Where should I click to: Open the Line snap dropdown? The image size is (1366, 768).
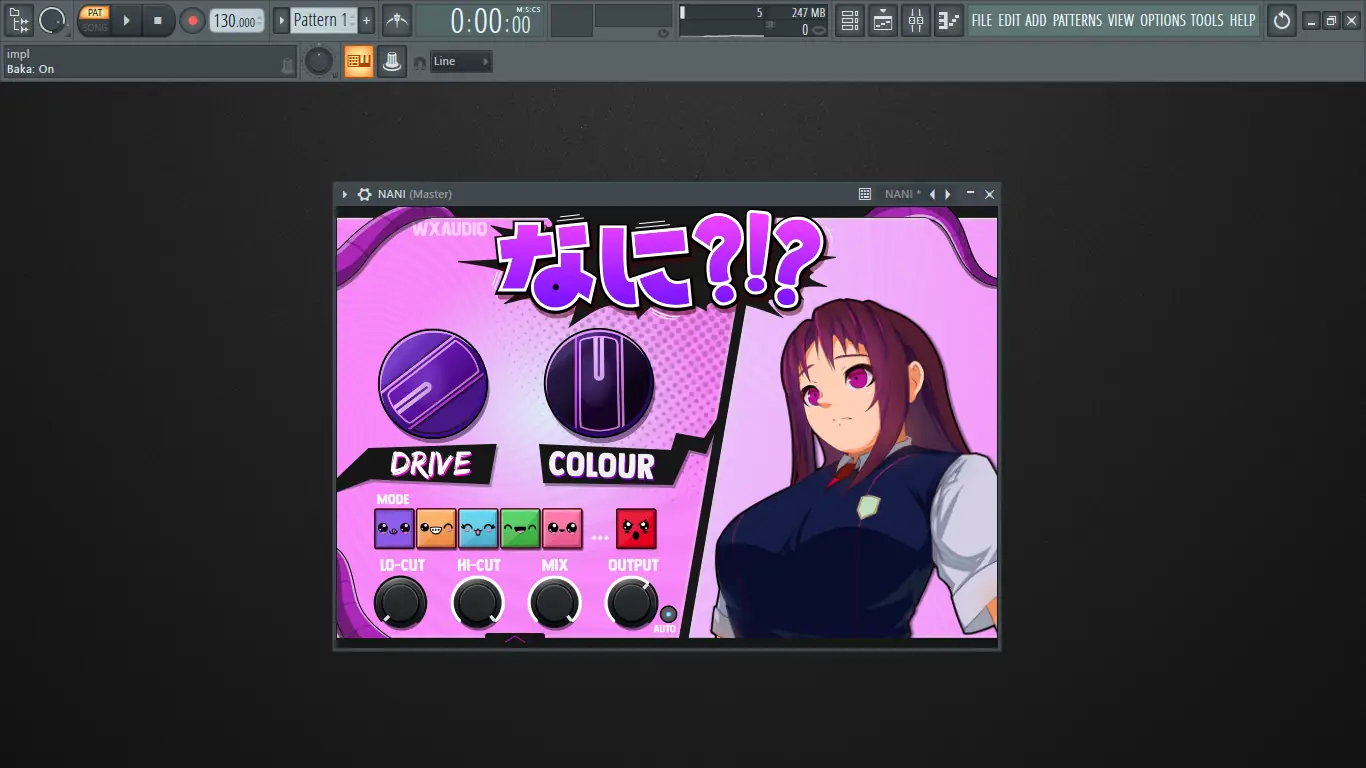[x=461, y=62]
